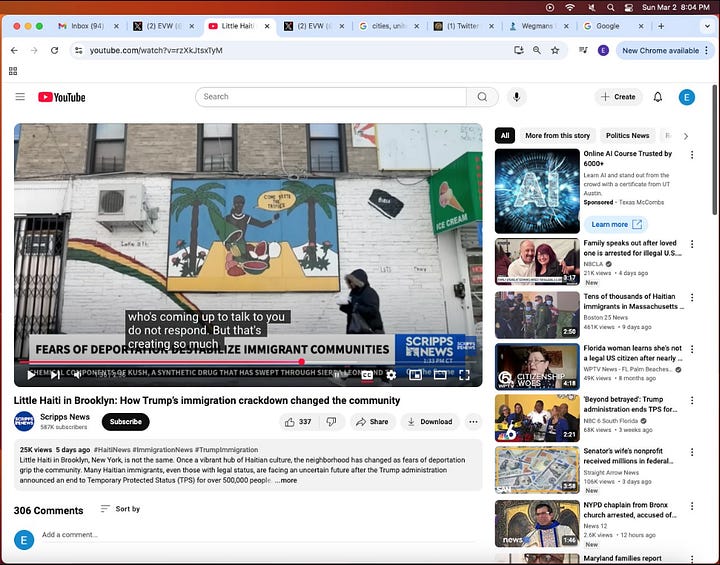The height and width of the screenshot is (565, 720).
Task: Click the red progress bar scrubber
Action: [x=302, y=362]
